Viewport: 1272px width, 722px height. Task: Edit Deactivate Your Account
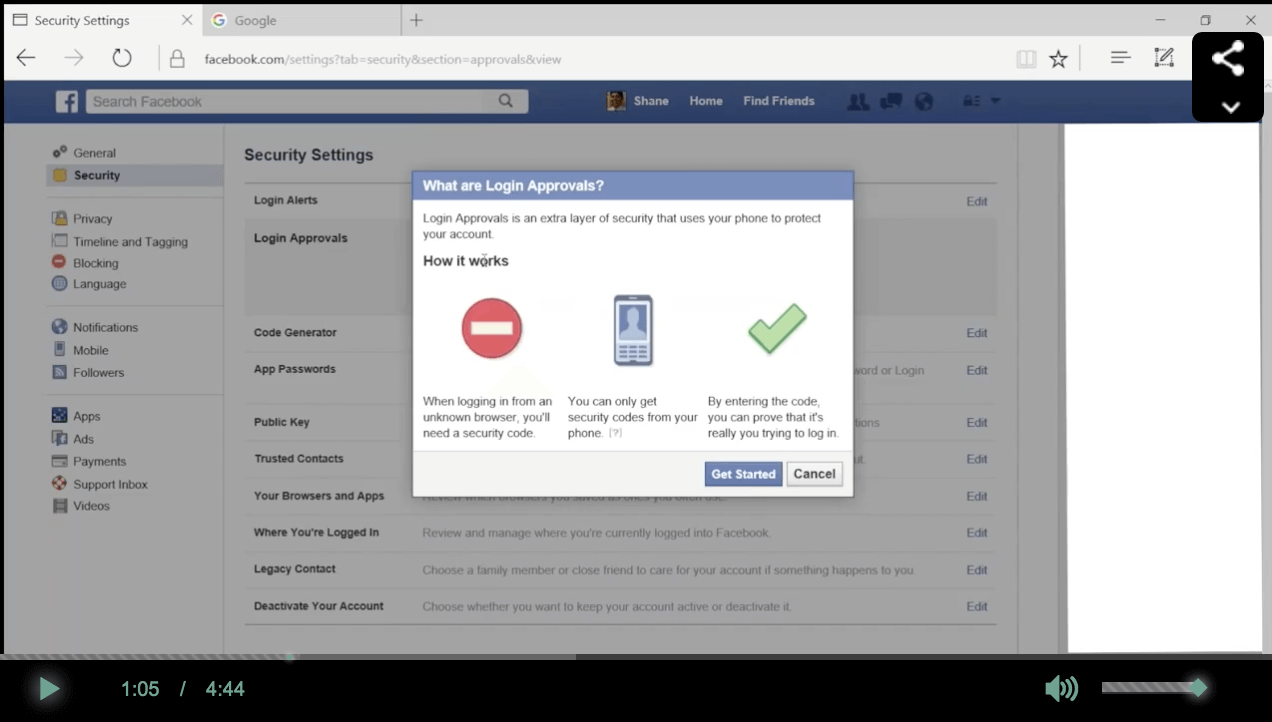point(976,606)
